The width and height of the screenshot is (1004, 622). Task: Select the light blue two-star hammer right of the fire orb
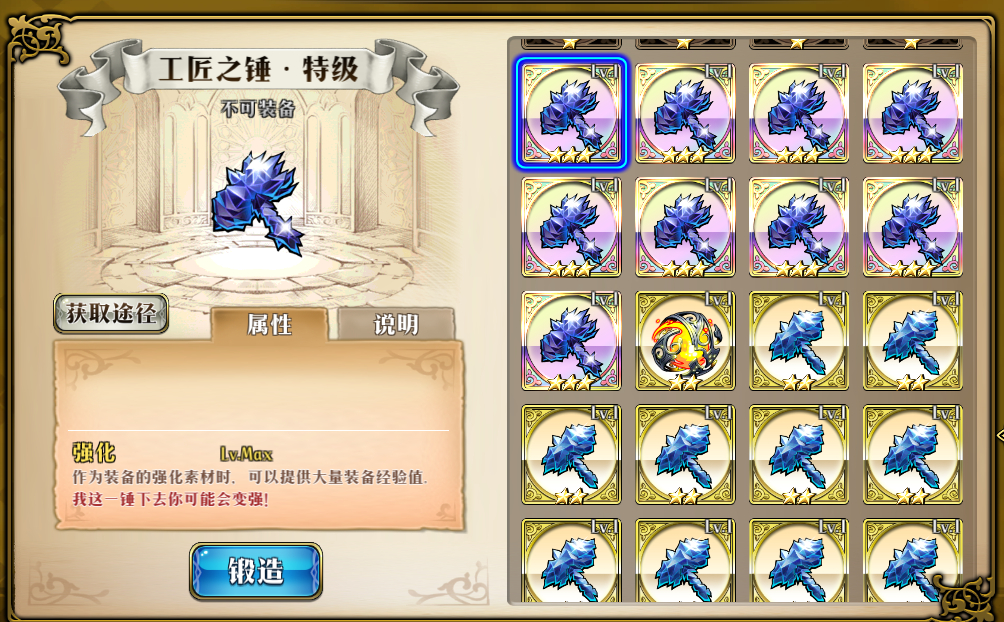click(x=798, y=341)
